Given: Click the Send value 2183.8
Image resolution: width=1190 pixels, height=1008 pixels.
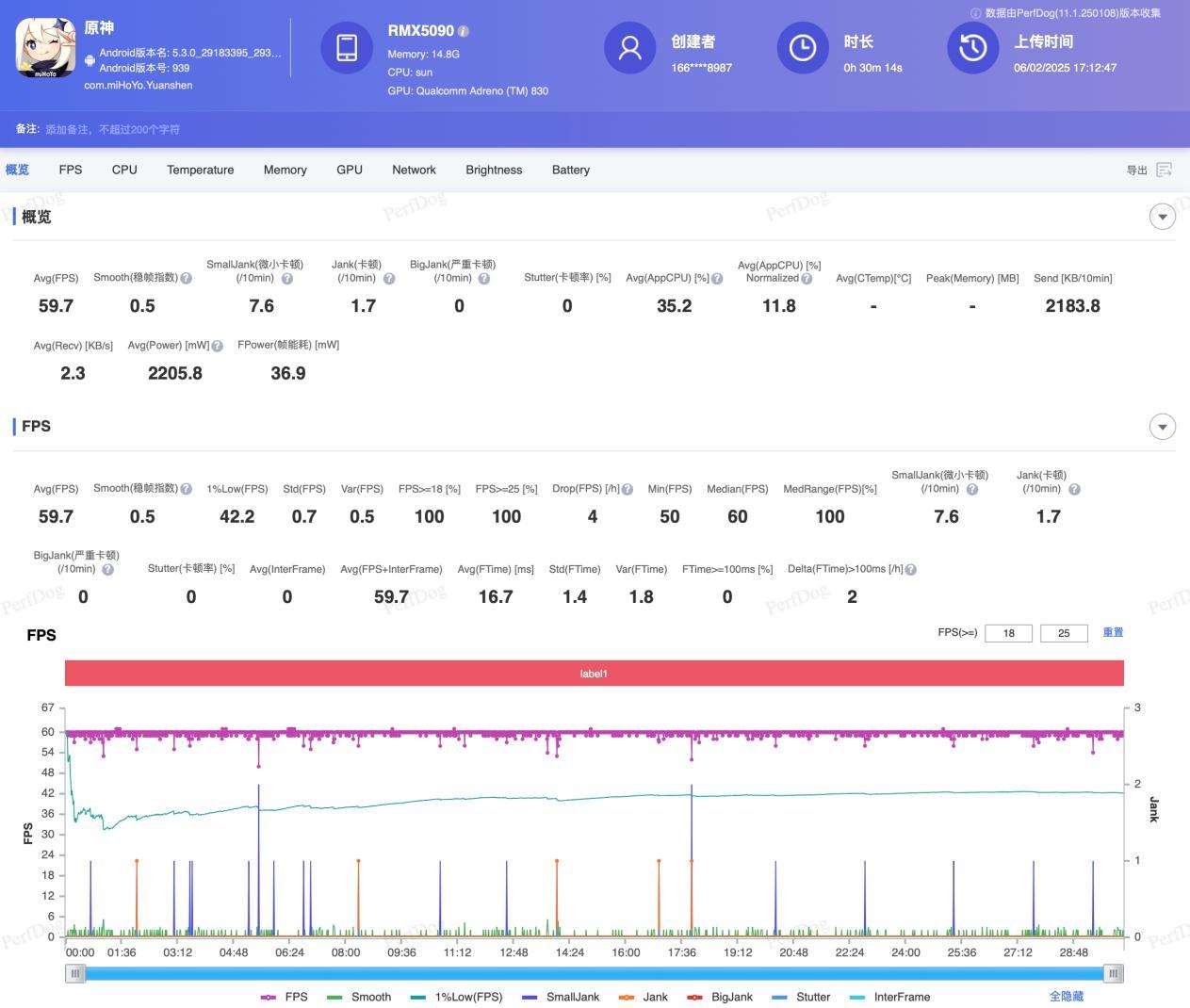Looking at the screenshot, I should (x=1072, y=306).
